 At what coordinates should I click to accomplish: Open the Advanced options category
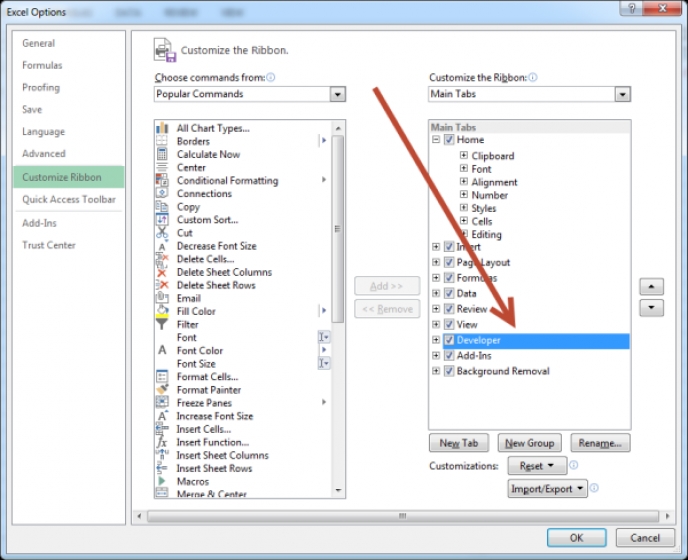tap(44, 154)
